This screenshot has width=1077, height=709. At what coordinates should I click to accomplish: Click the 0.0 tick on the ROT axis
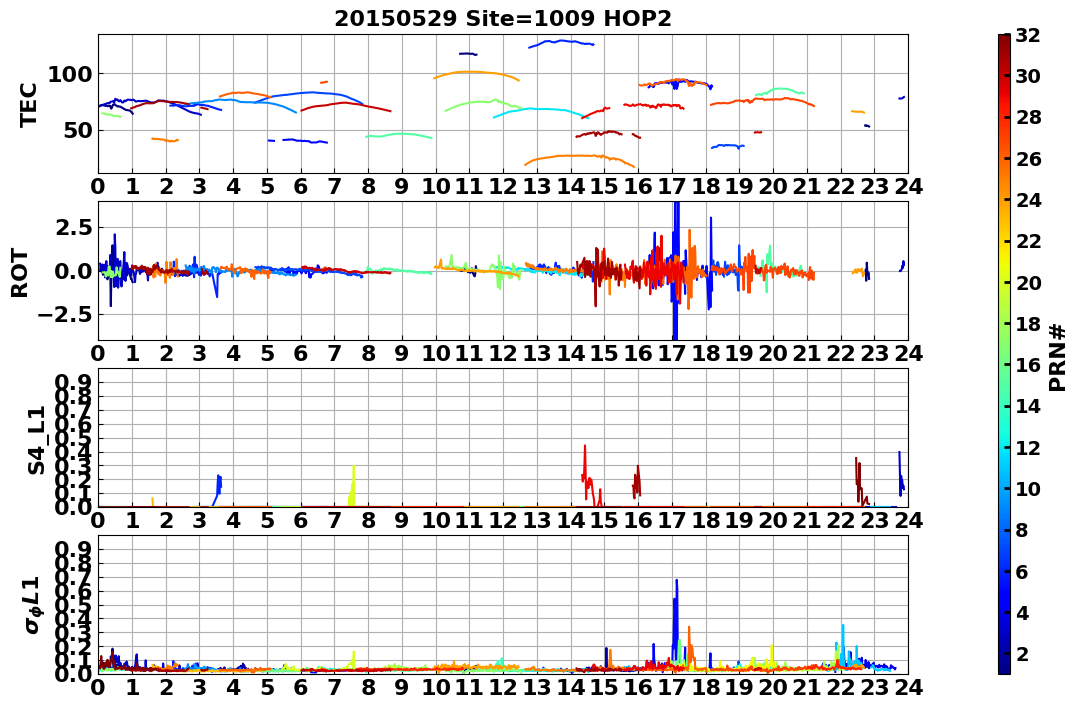73,271
